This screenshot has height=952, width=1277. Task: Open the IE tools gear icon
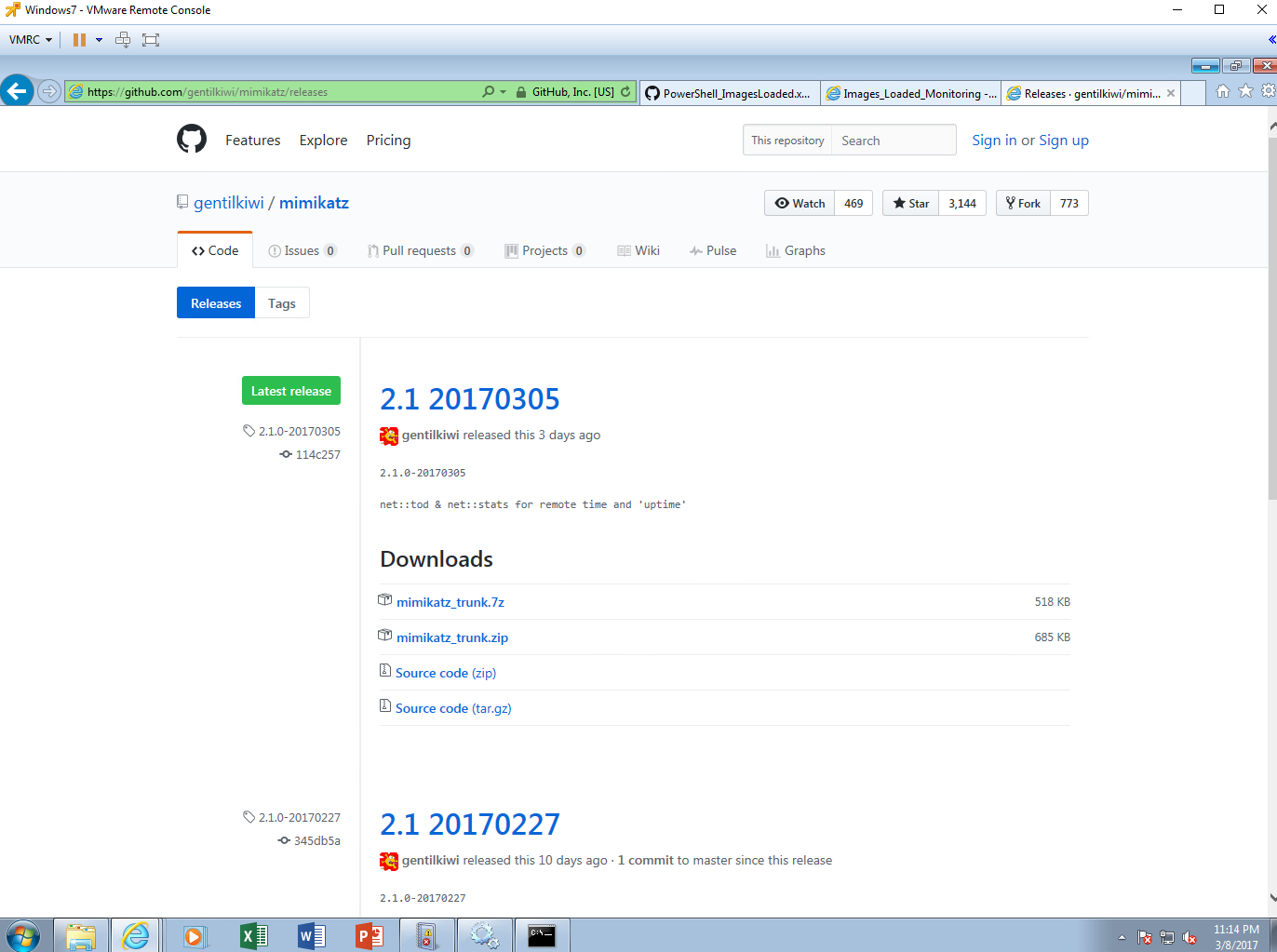point(1268,91)
